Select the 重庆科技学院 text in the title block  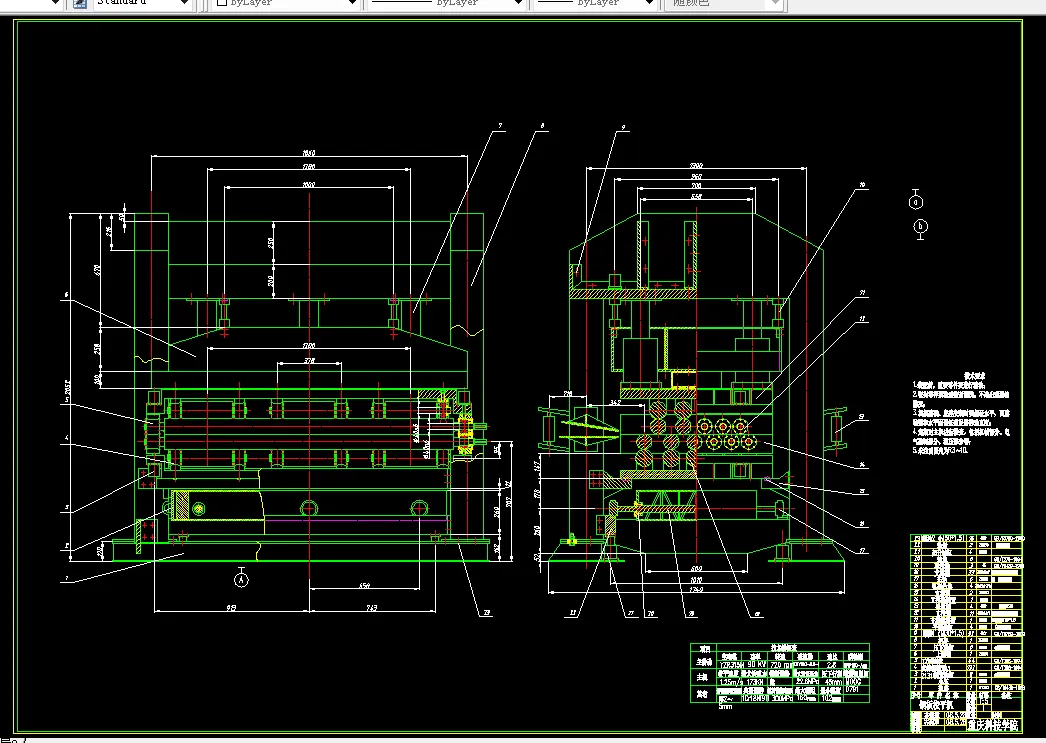993,724
